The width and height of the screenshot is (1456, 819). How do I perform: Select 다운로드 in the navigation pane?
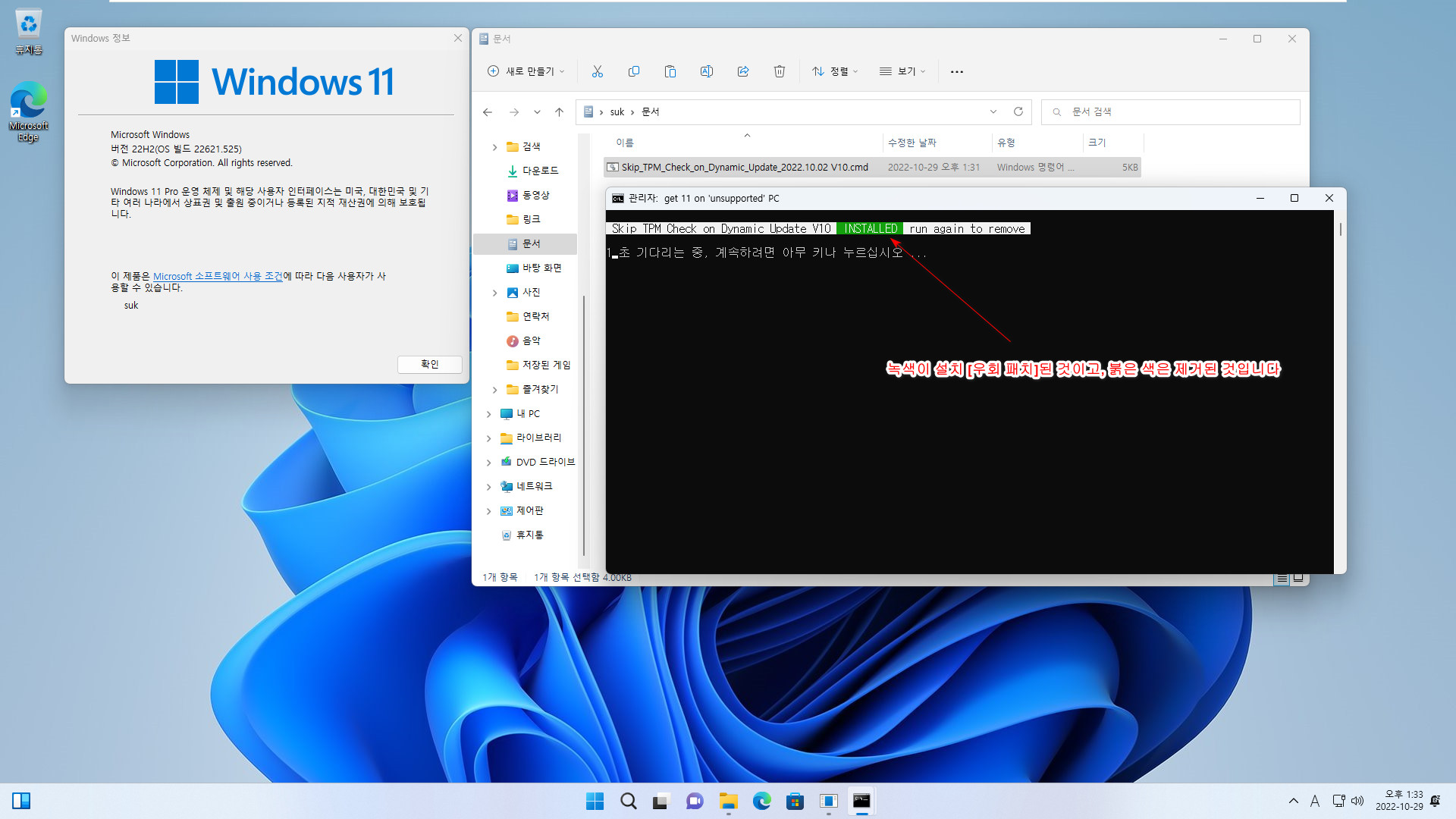coord(532,171)
